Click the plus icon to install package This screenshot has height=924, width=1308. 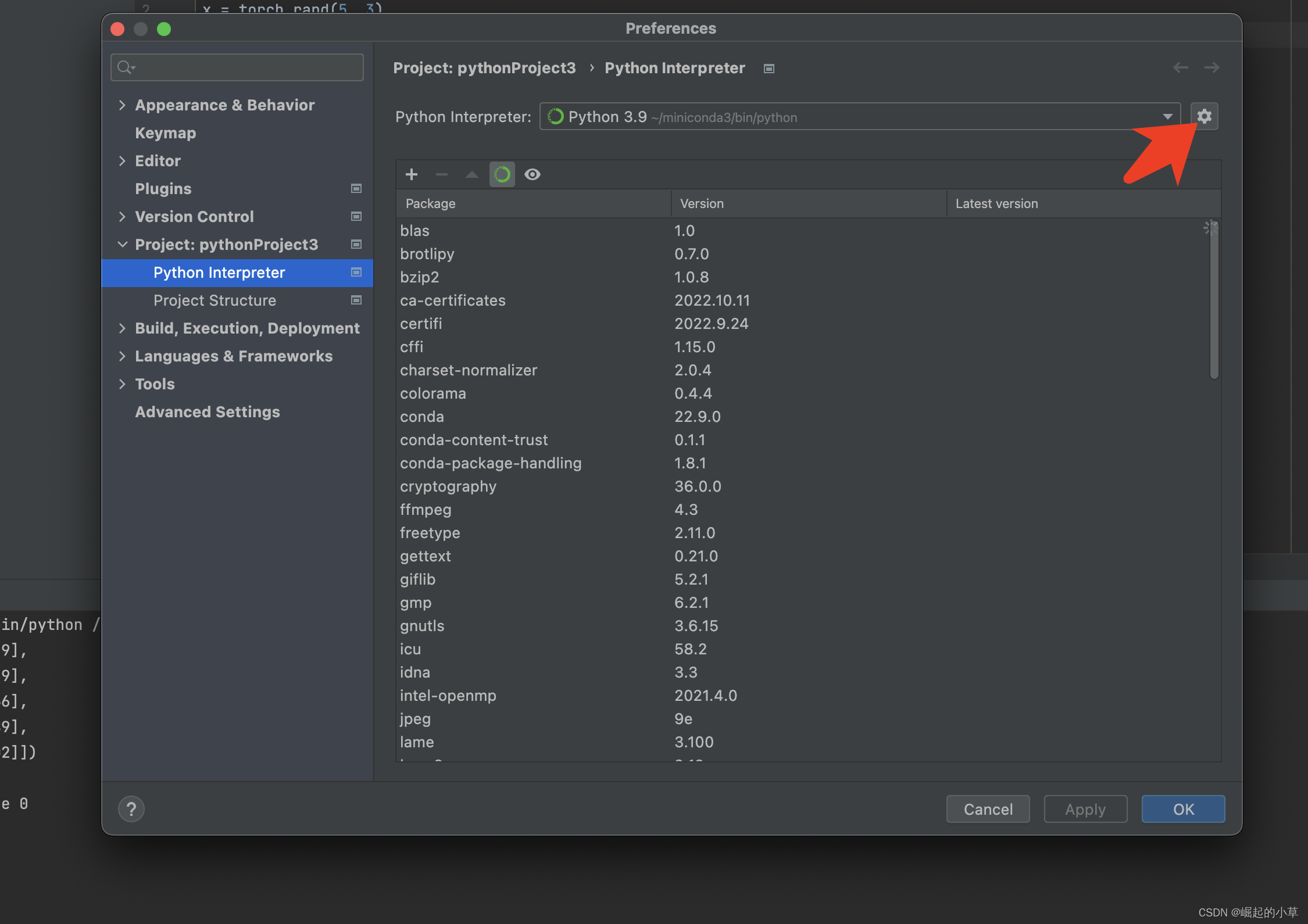pos(412,174)
